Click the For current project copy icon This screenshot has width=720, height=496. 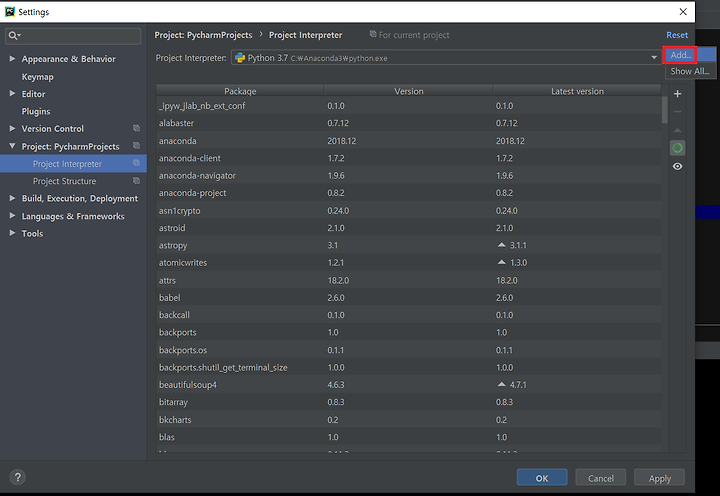373,34
